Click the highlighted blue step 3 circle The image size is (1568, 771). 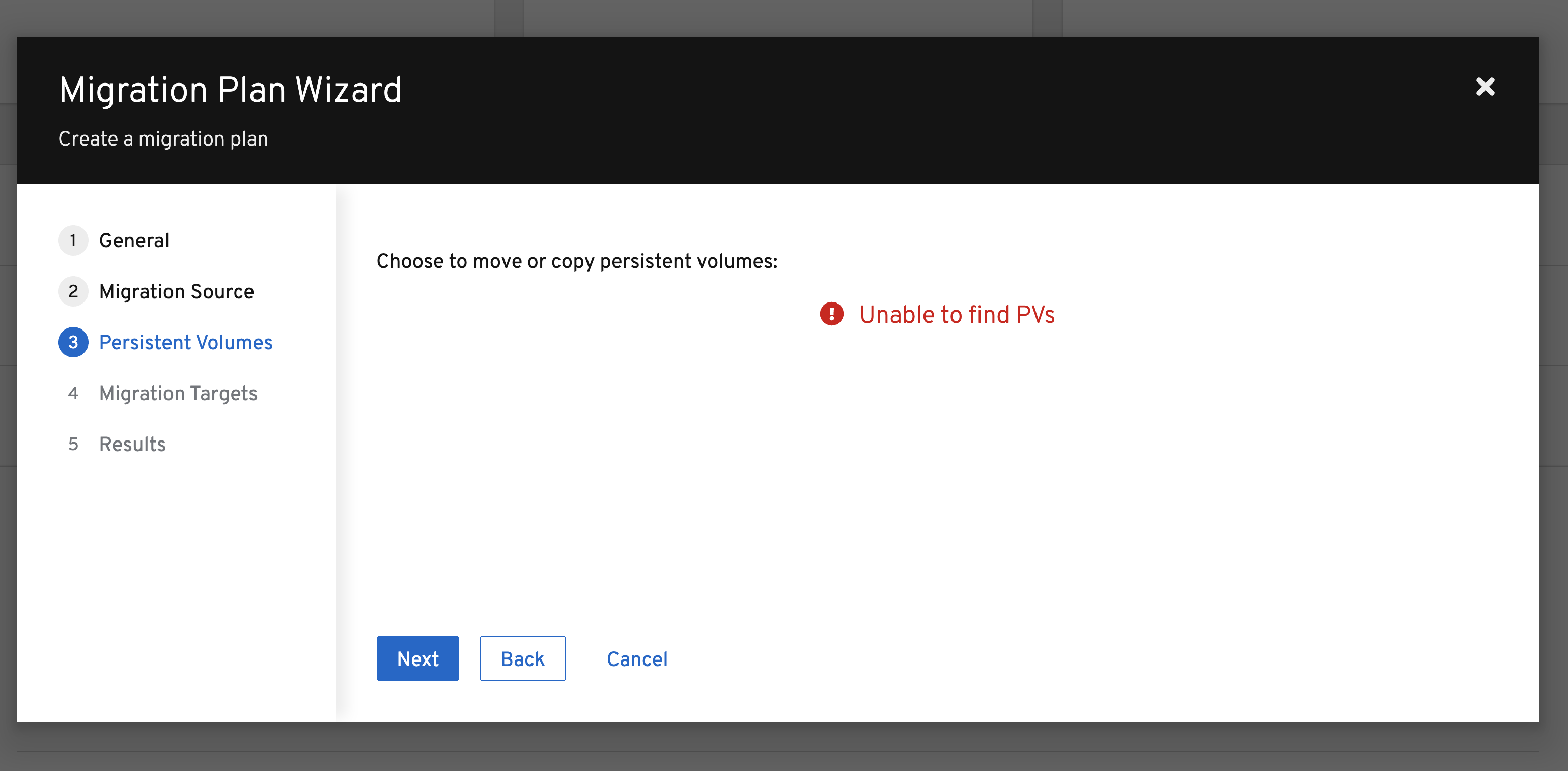[x=73, y=342]
